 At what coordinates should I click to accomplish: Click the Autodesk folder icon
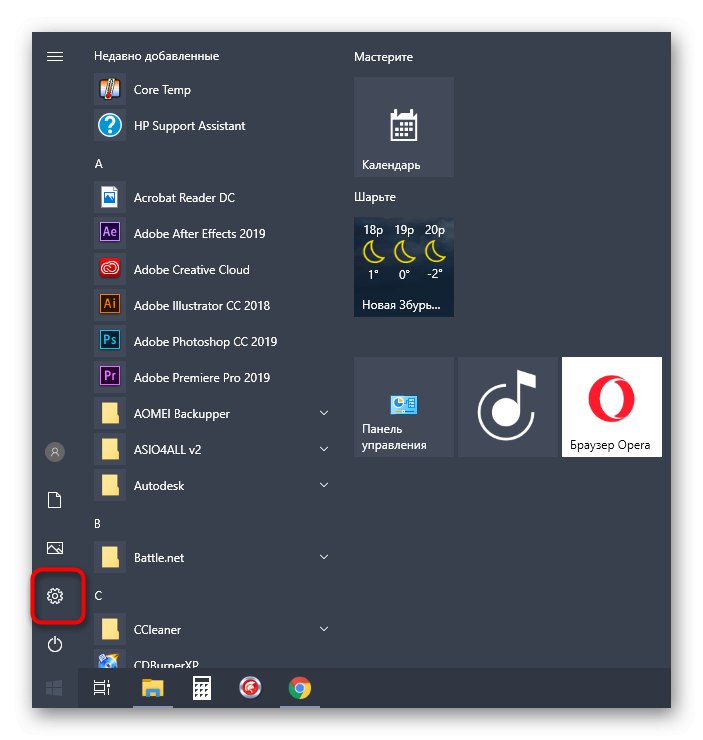coord(110,485)
